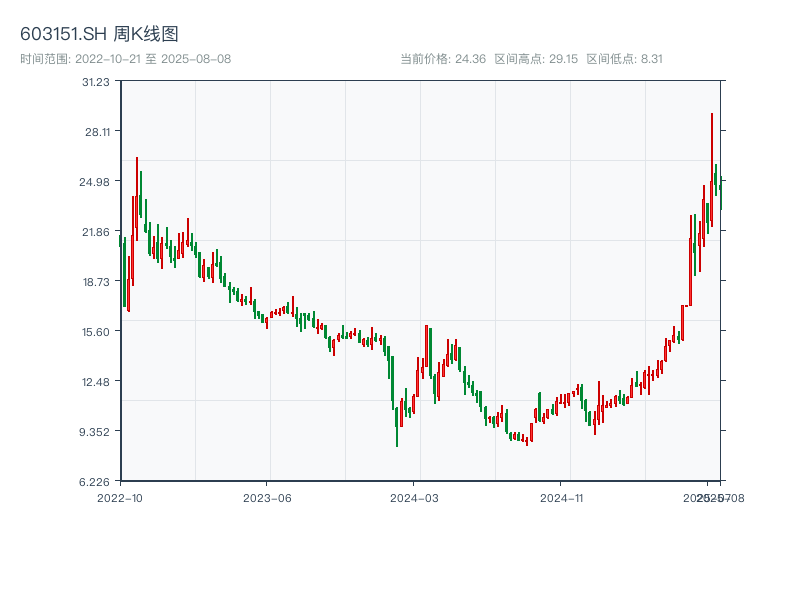Click the 2023-06 x-axis date label
The height and width of the screenshot is (600, 800).
click(267, 497)
